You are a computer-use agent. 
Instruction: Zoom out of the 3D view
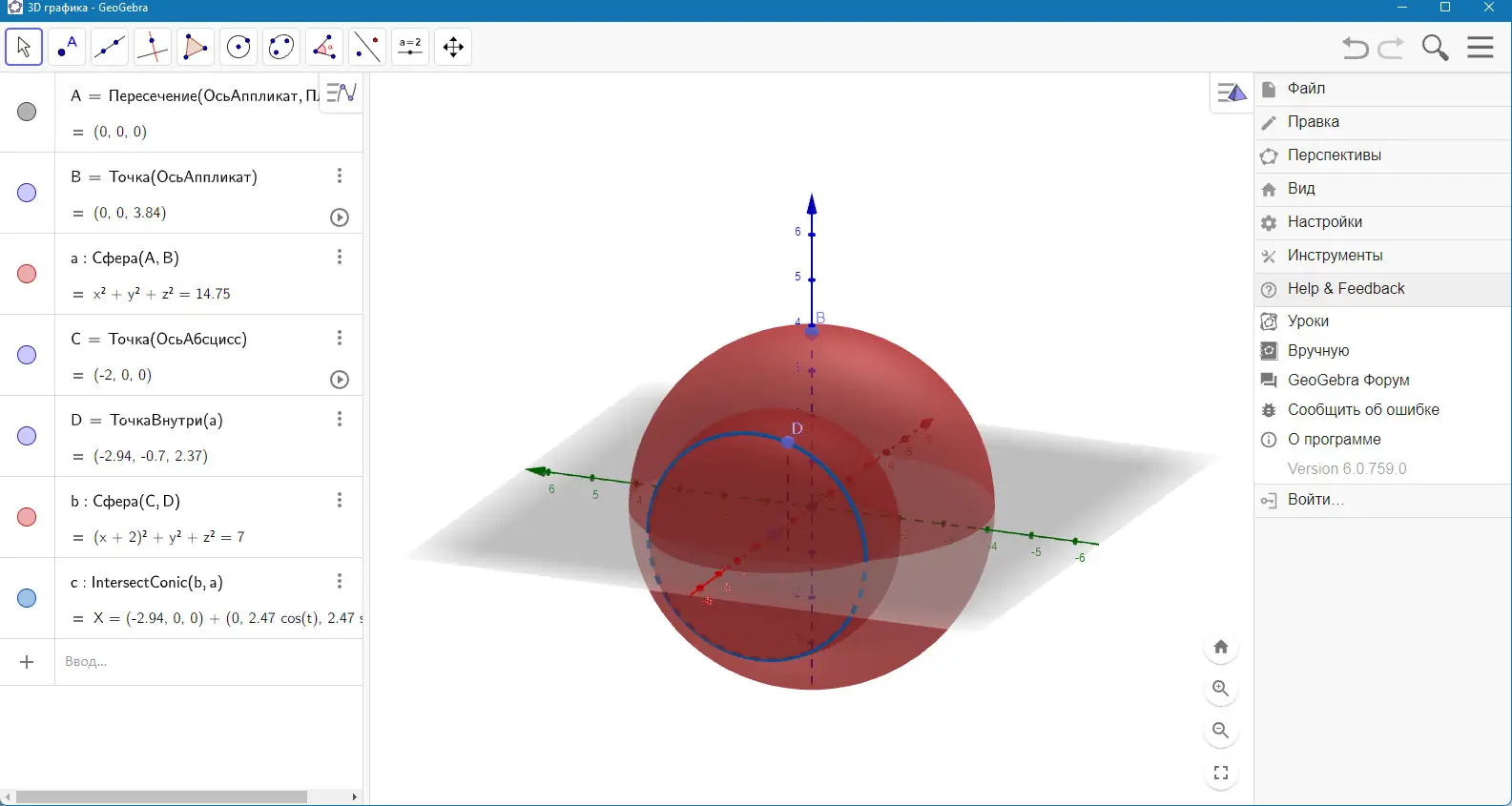pos(1221,731)
